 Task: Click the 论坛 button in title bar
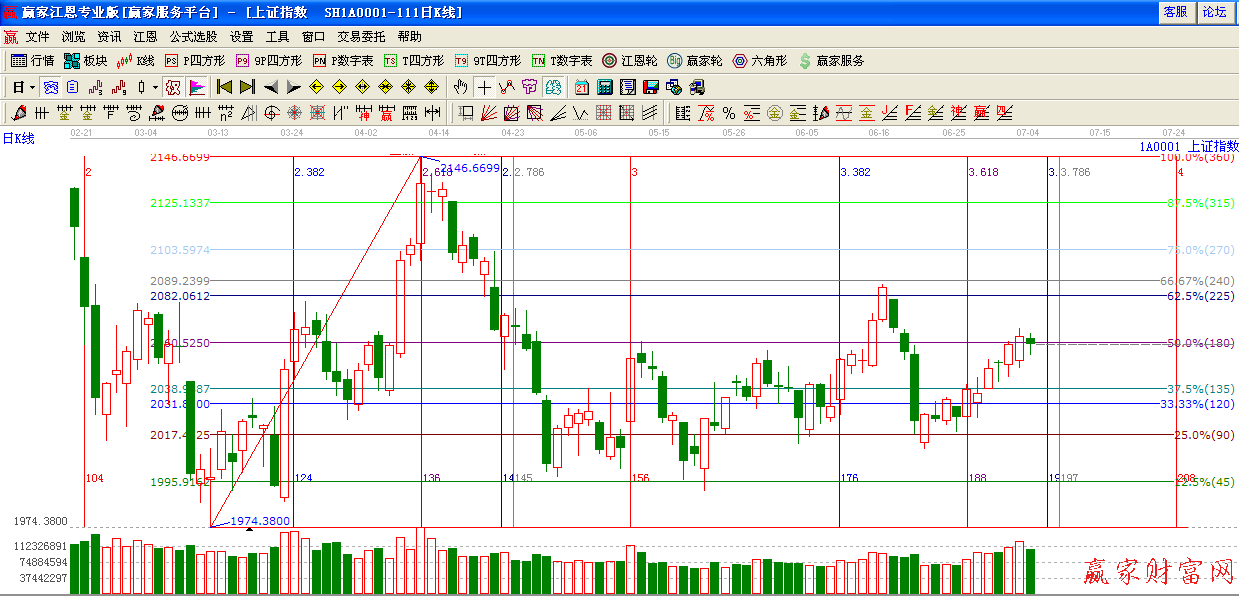(x=1214, y=12)
